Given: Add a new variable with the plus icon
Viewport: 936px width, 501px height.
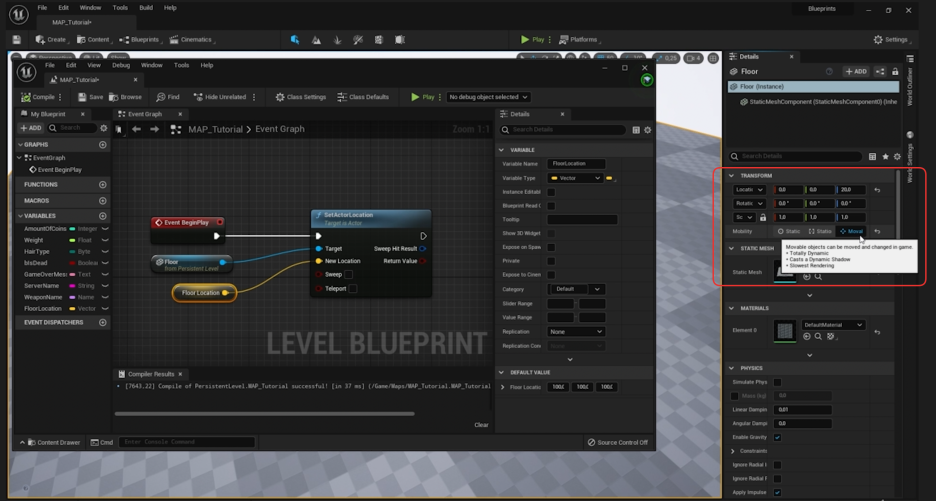Looking at the screenshot, I should click(103, 216).
